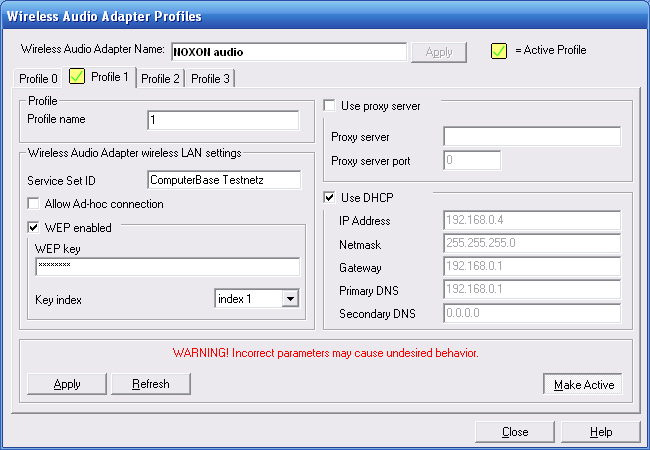Click the Proxy server text field
The height and width of the screenshot is (450, 650).
tap(532, 136)
